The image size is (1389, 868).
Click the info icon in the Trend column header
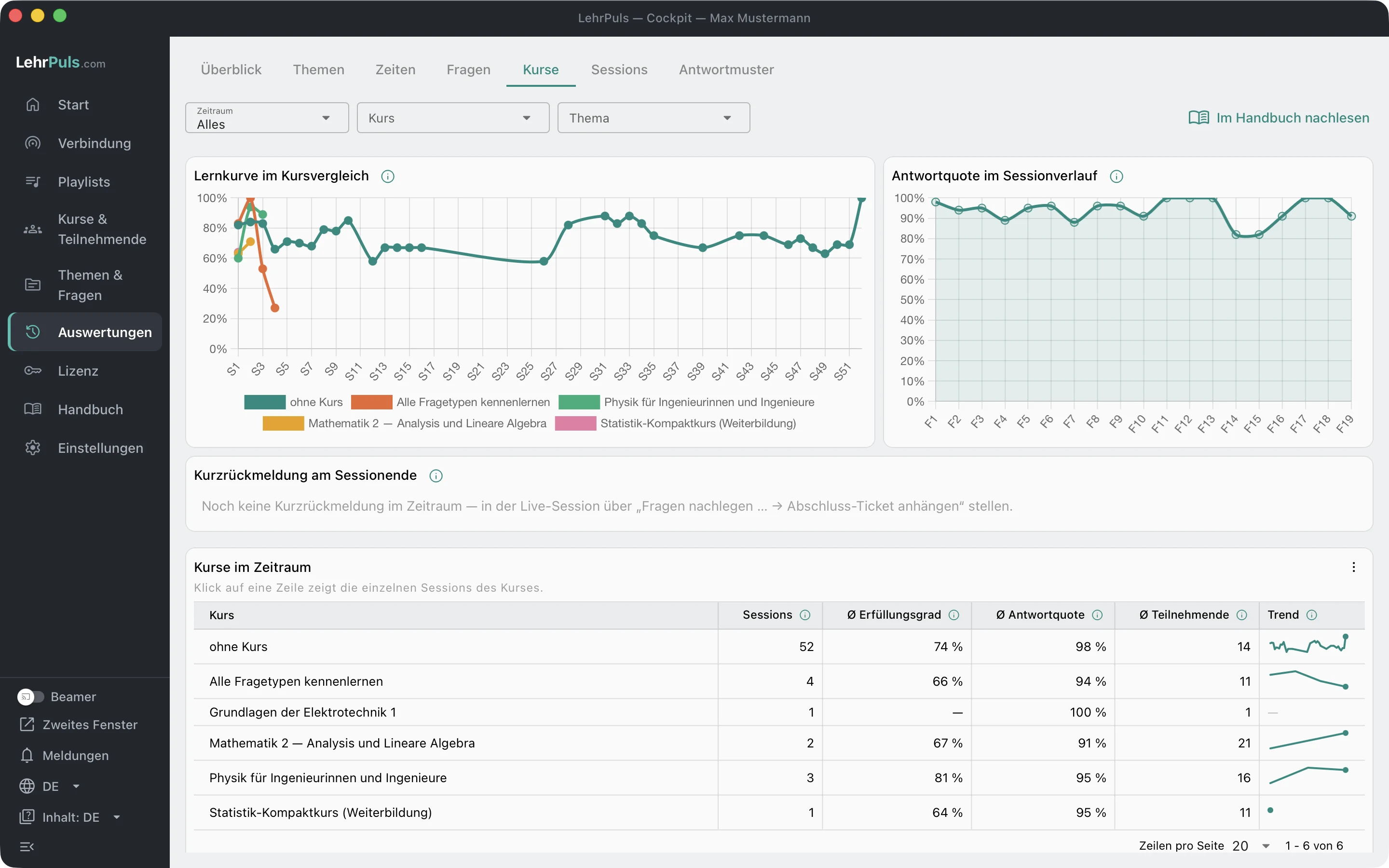coord(1311,615)
